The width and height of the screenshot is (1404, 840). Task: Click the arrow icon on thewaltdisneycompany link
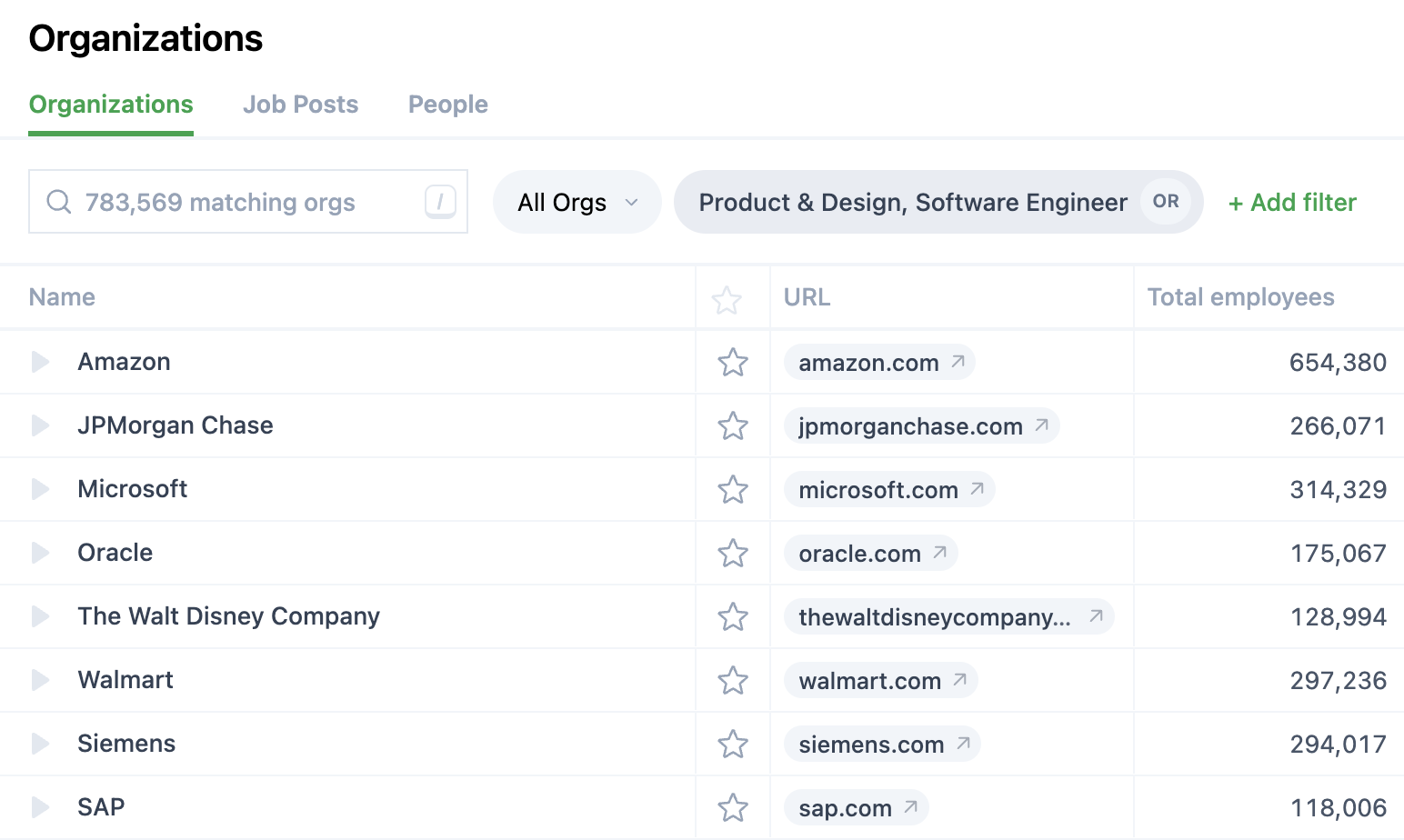coord(1096,616)
